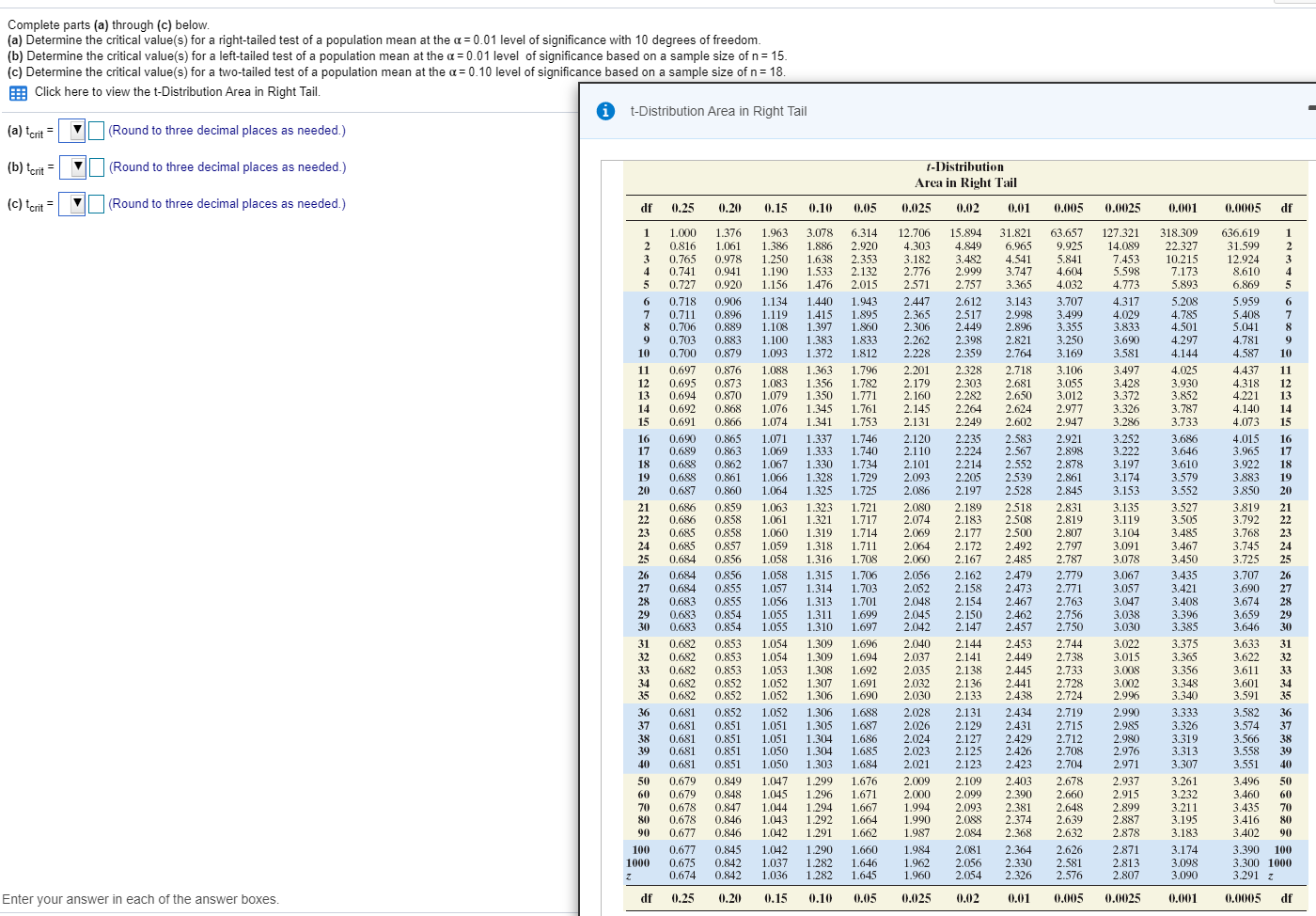
Task: Click value 3.551 in the df 40 row
Action: click(x=1245, y=765)
